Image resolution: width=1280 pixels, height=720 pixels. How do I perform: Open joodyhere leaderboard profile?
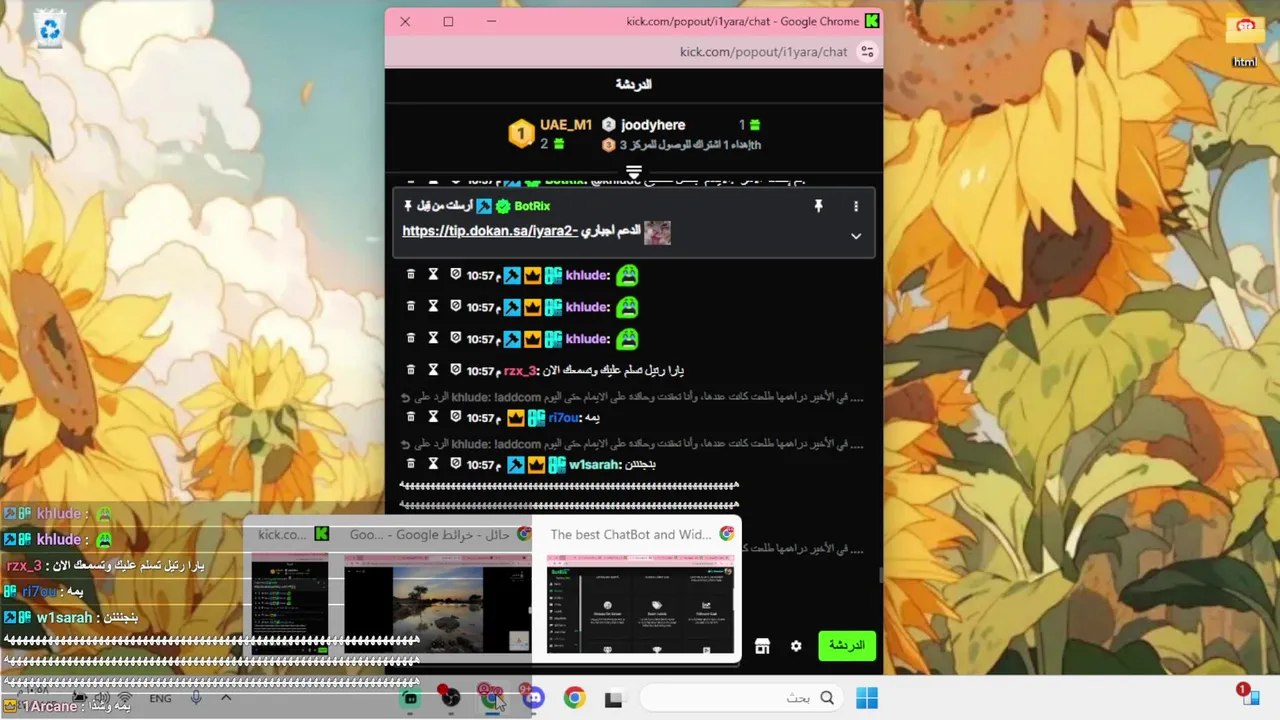(653, 125)
